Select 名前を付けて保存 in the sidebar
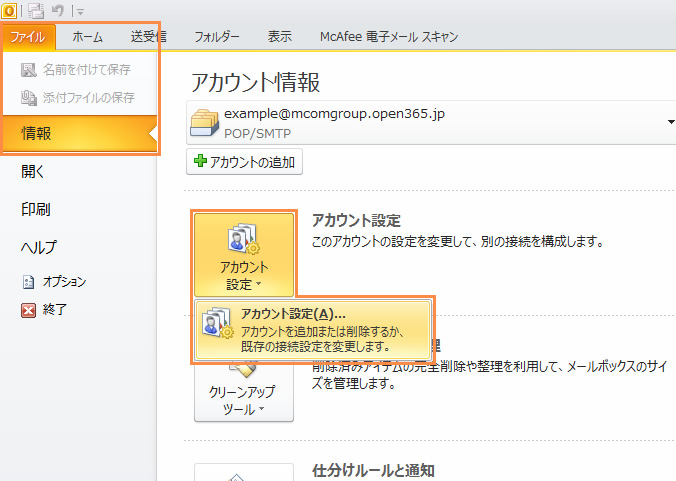676x481 pixels. coord(78,71)
